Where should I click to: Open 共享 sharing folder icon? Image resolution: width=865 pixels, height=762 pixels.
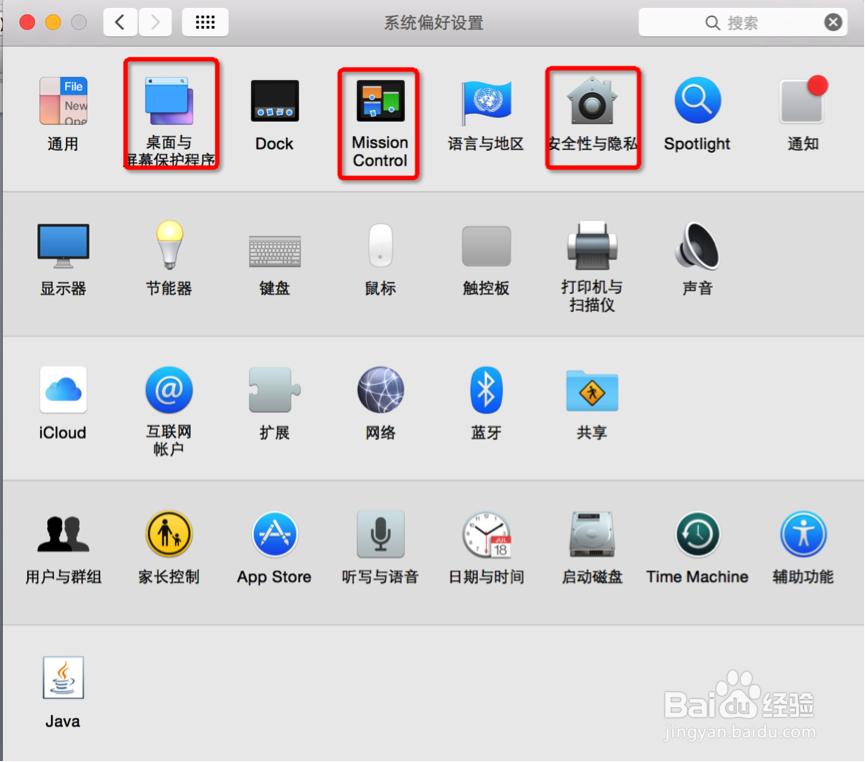click(592, 391)
